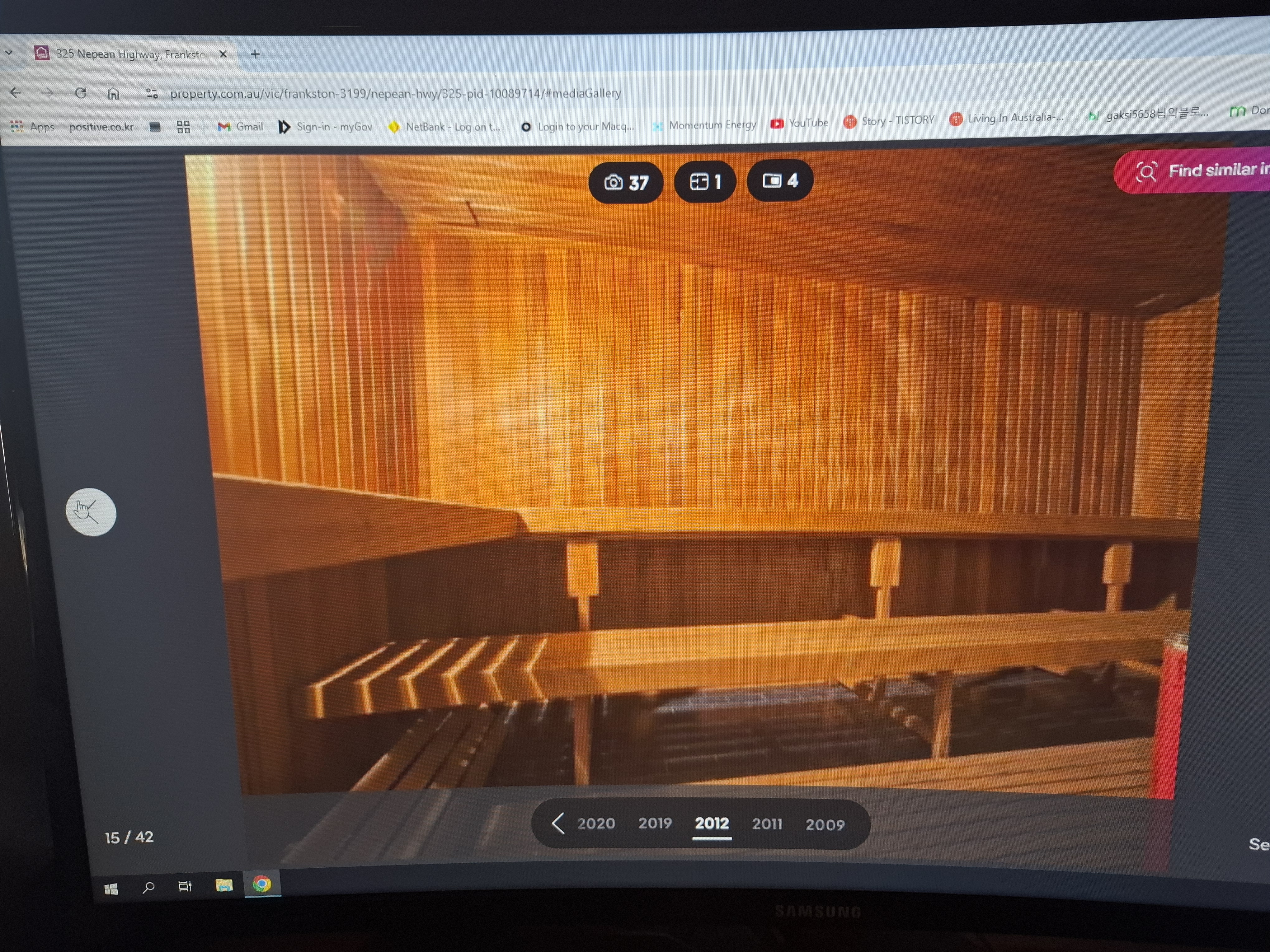Screen dimensions: 1270x952
Task: Open tab search dropdown arrow
Action: 9,53
